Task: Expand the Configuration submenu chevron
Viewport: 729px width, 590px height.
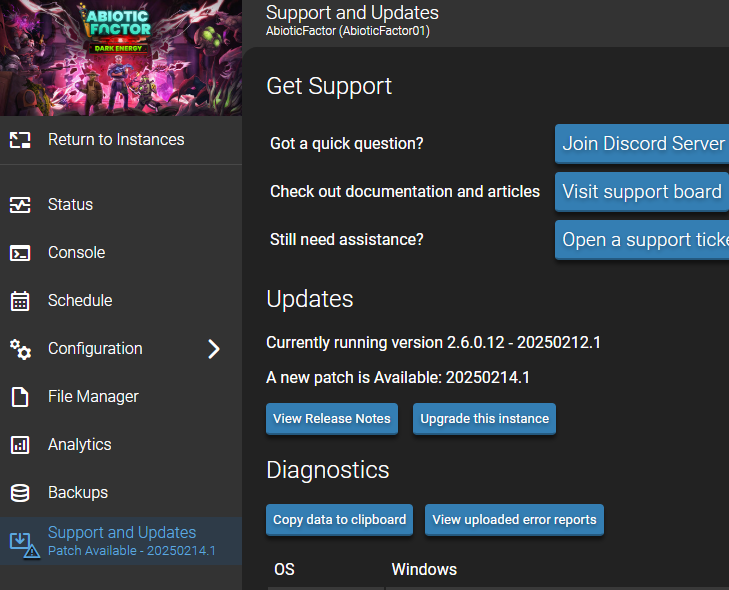Action: coord(214,349)
